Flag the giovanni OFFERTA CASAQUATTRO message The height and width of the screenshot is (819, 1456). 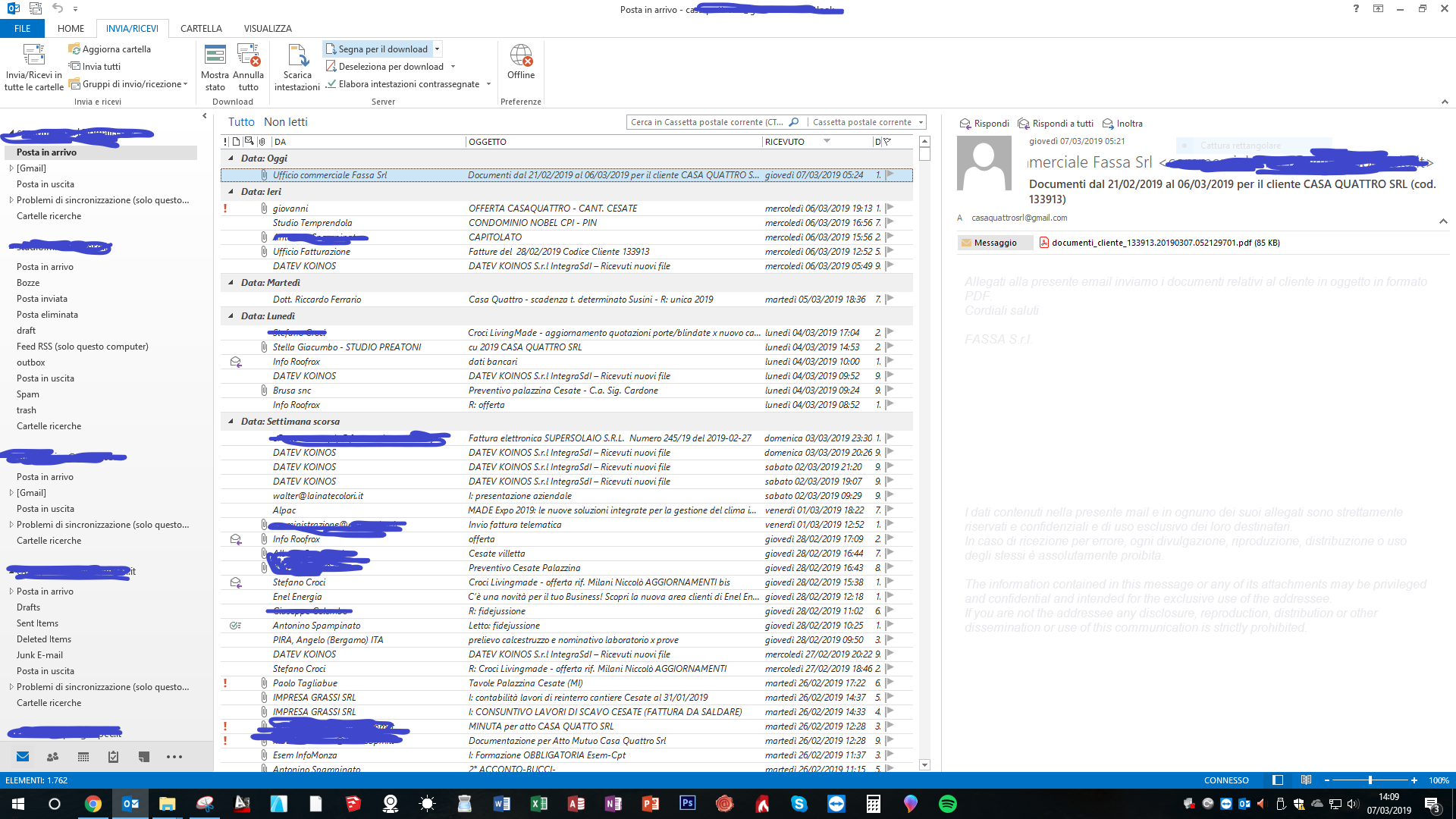tap(890, 208)
